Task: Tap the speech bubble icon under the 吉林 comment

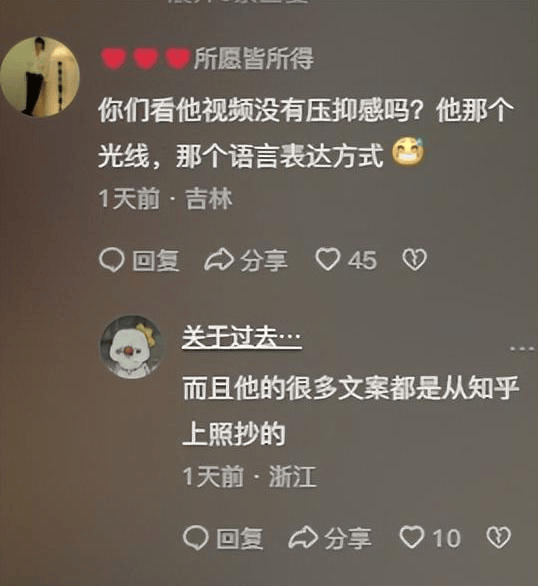Action: click(112, 260)
